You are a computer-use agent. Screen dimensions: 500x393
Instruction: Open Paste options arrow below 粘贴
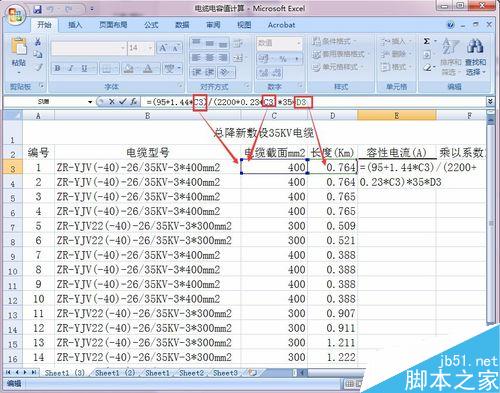point(19,72)
